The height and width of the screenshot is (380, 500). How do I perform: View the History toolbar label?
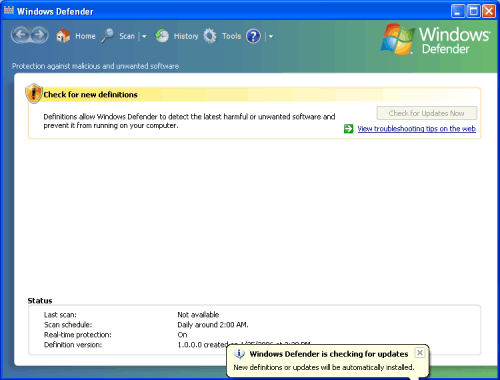coord(186,36)
